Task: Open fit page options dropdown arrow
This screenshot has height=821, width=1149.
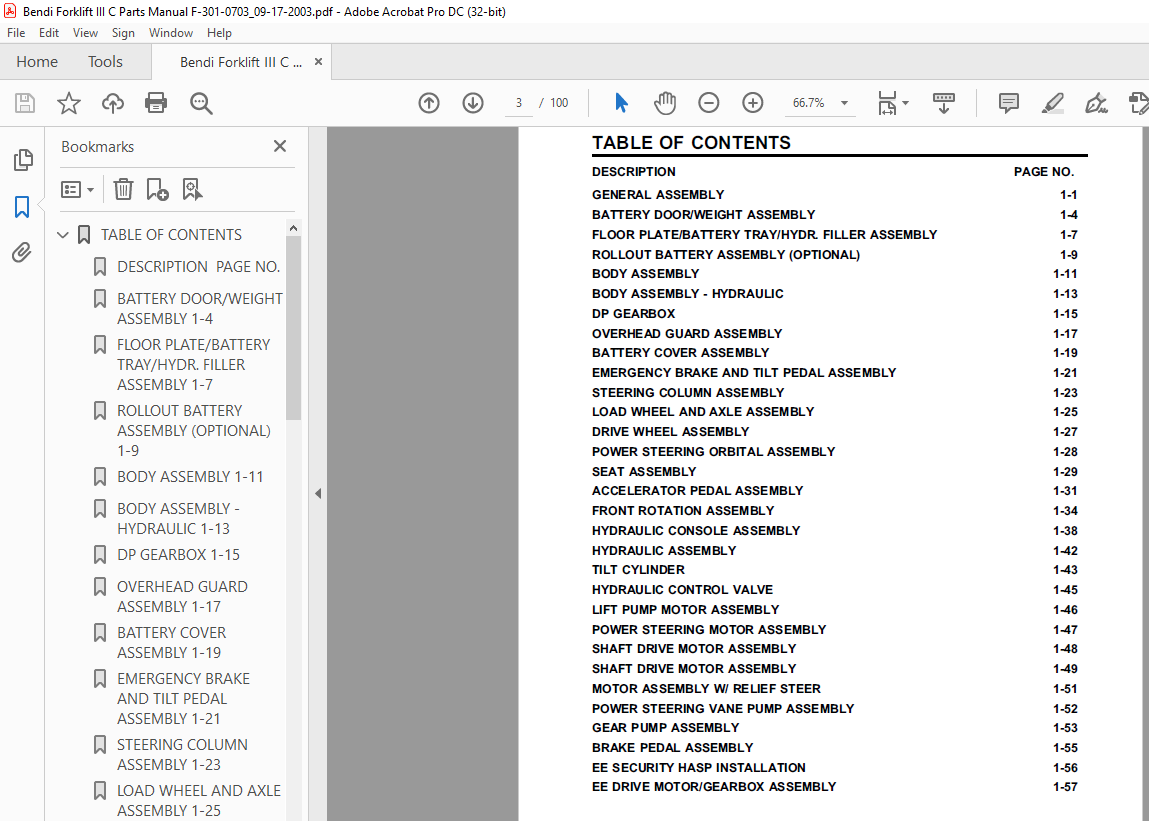Action: pyautogui.click(x=906, y=103)
